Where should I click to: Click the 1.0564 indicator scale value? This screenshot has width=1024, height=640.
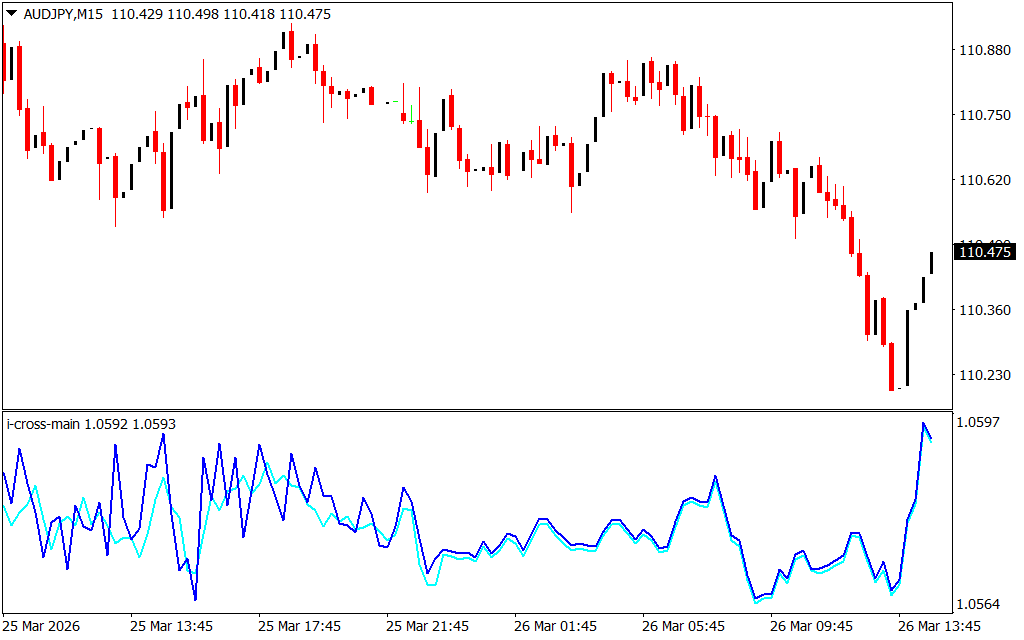pyautogui.click(x=979, y=604)
